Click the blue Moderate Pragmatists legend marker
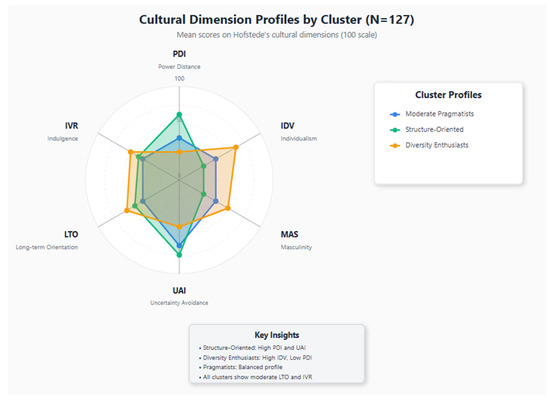Viewport: 550px width, 400px height. [395, 114]
